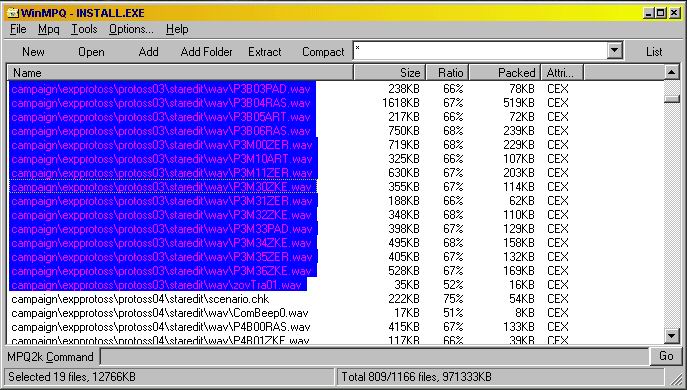
Task: Select file P3M00ZER.wav
Action: point(163,145)
